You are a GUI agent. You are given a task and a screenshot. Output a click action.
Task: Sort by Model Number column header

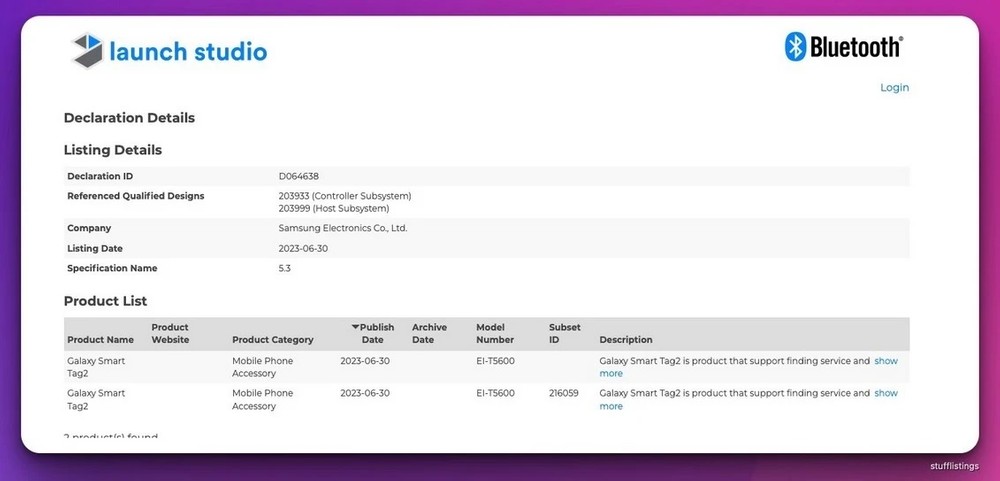click(495, 333)
